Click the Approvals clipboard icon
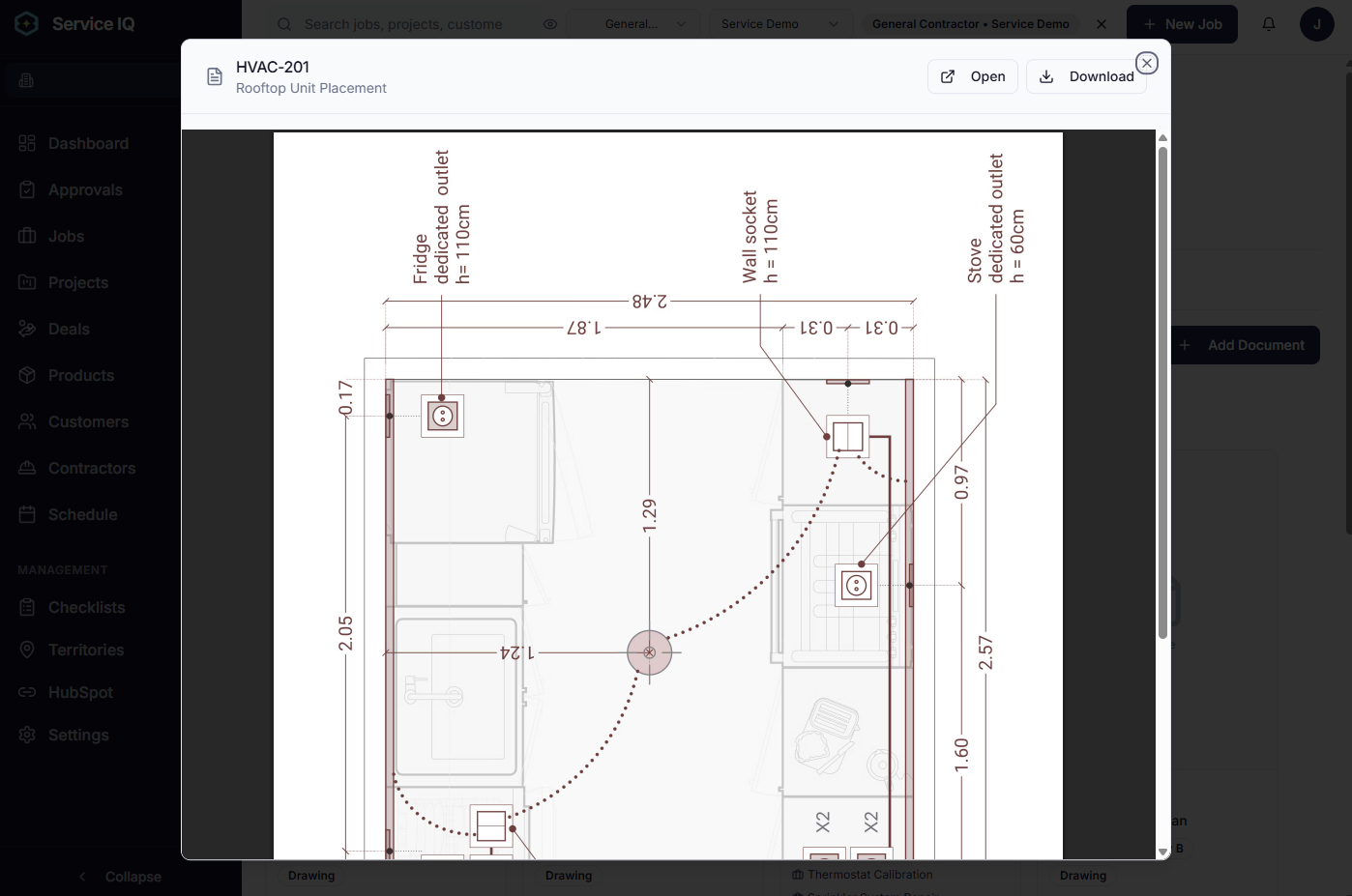Viewport: 1352px width, 896px height. pyautogui.click(x=27, y=189)
